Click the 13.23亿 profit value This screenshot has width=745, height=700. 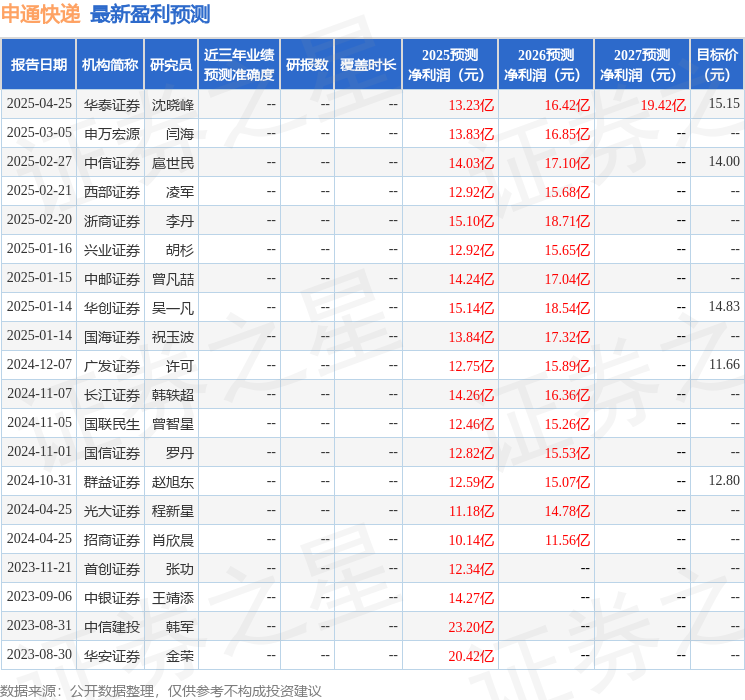click(471, 105)
